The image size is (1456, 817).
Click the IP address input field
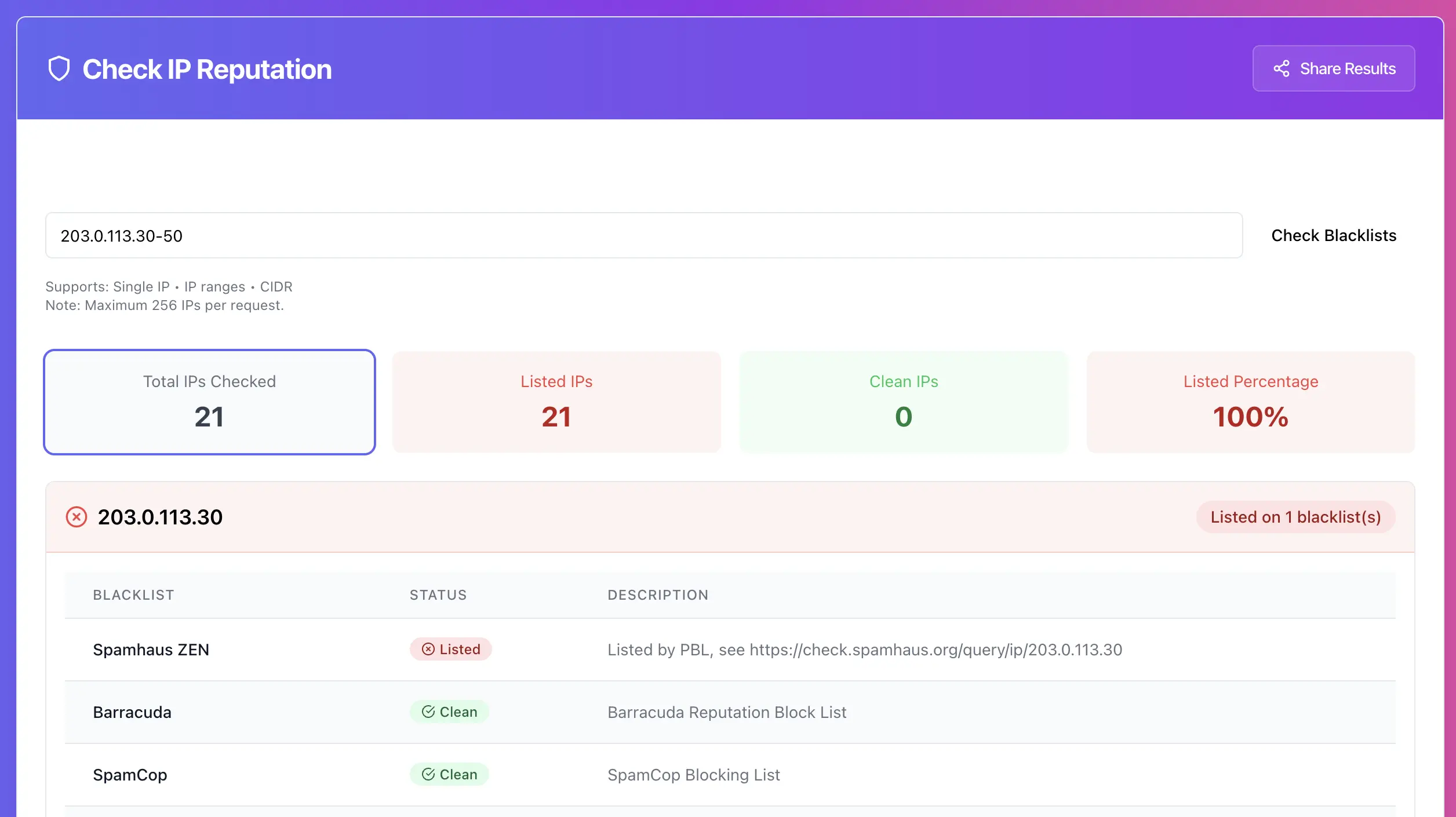click(643, 235)
